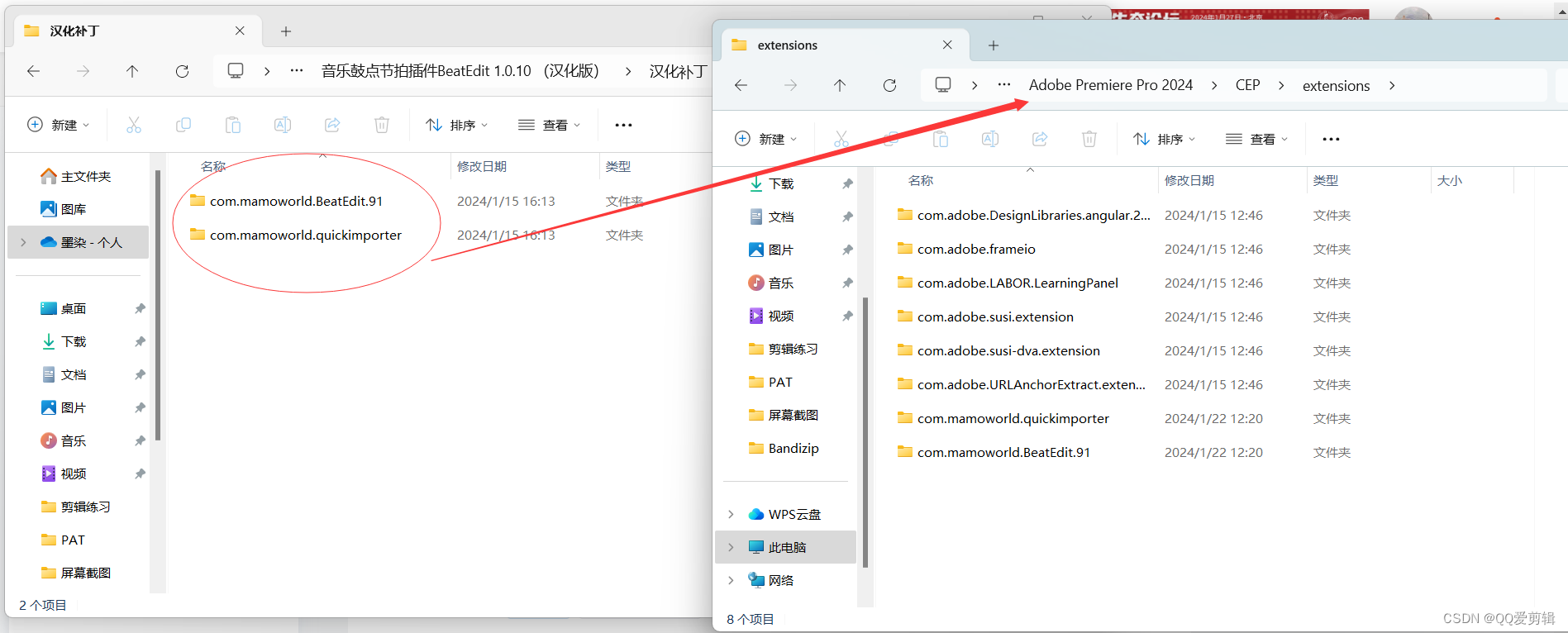1568x633 pixels.
Task: Click PC icon in 汉化补丁 address bar
Action: click(236, 70)
